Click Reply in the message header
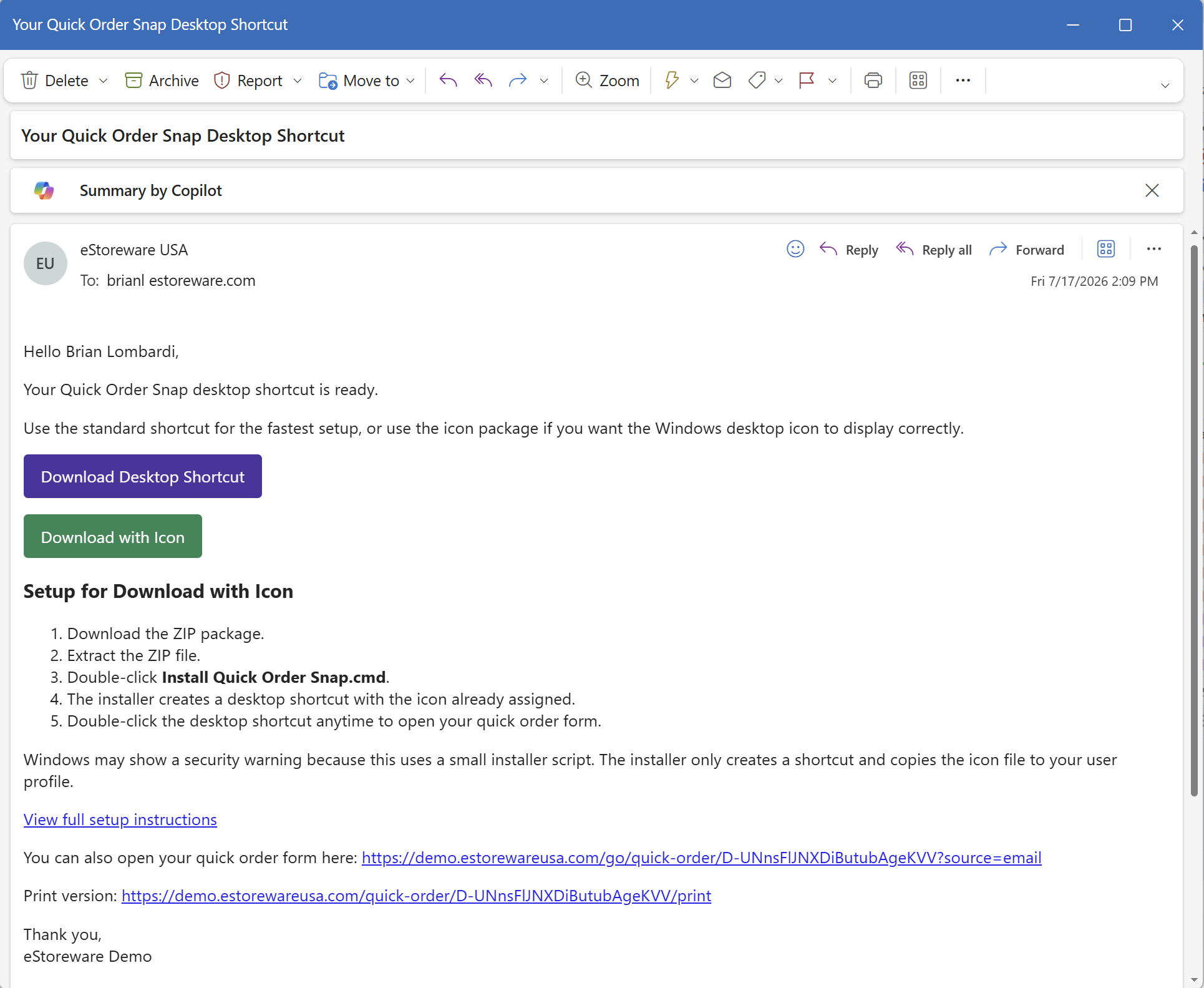The width and height of the screenshot is (1204, 988). (848, 250)
